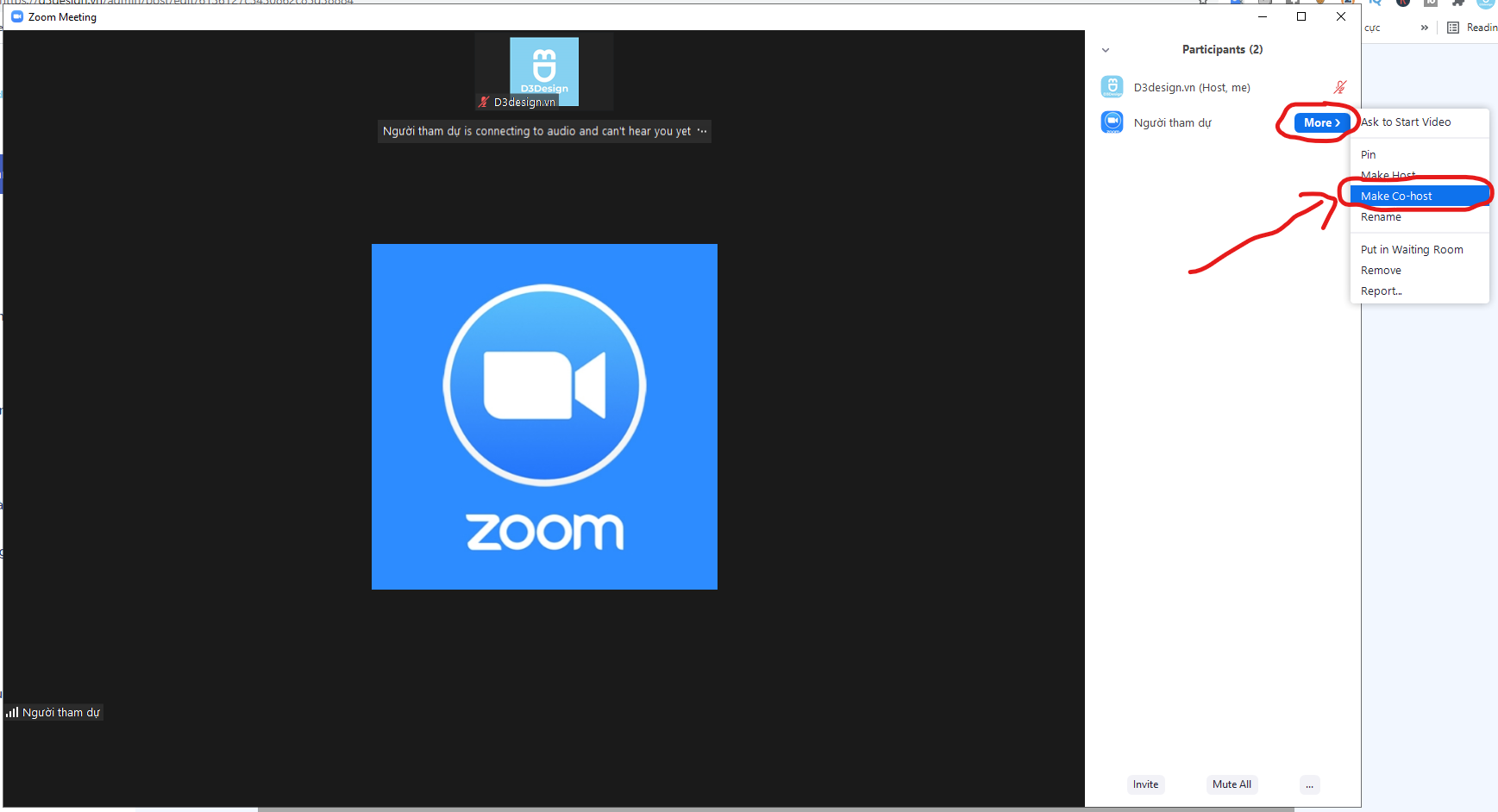Close the Zoom Meeting window

pos(1341,16)
